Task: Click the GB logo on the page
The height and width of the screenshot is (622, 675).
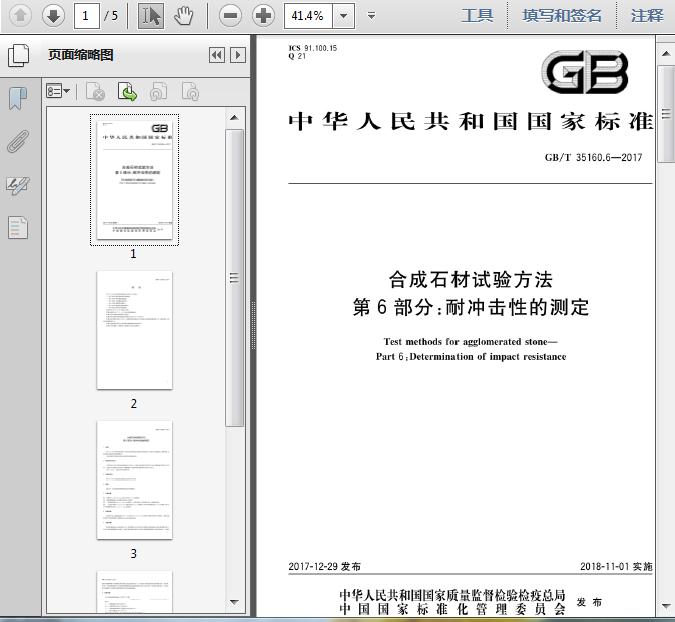Action: tap(585, 72)
